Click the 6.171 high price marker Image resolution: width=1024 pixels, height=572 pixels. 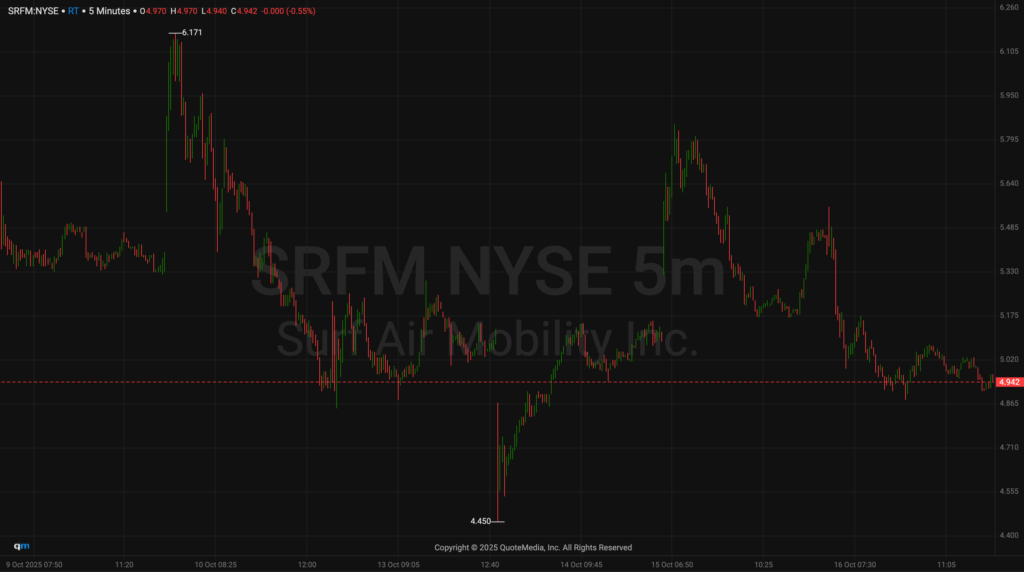click(192, 33)
